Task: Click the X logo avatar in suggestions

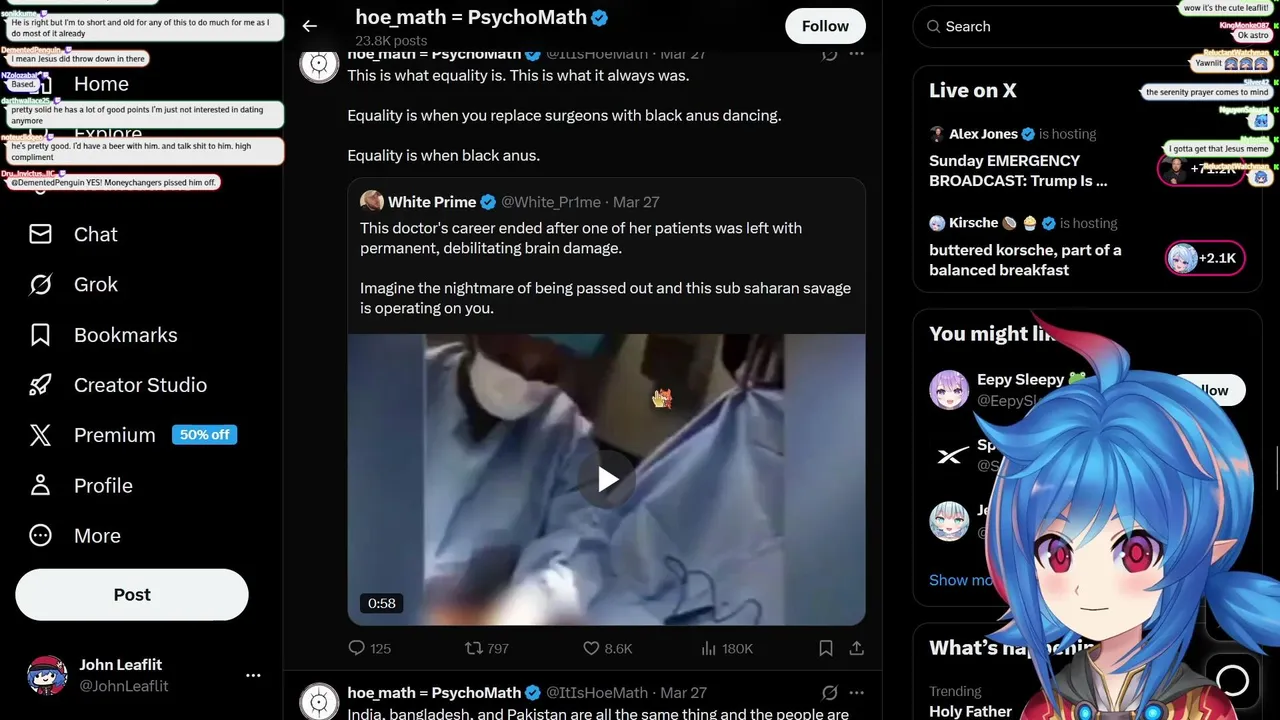Action: coord(949,455)
